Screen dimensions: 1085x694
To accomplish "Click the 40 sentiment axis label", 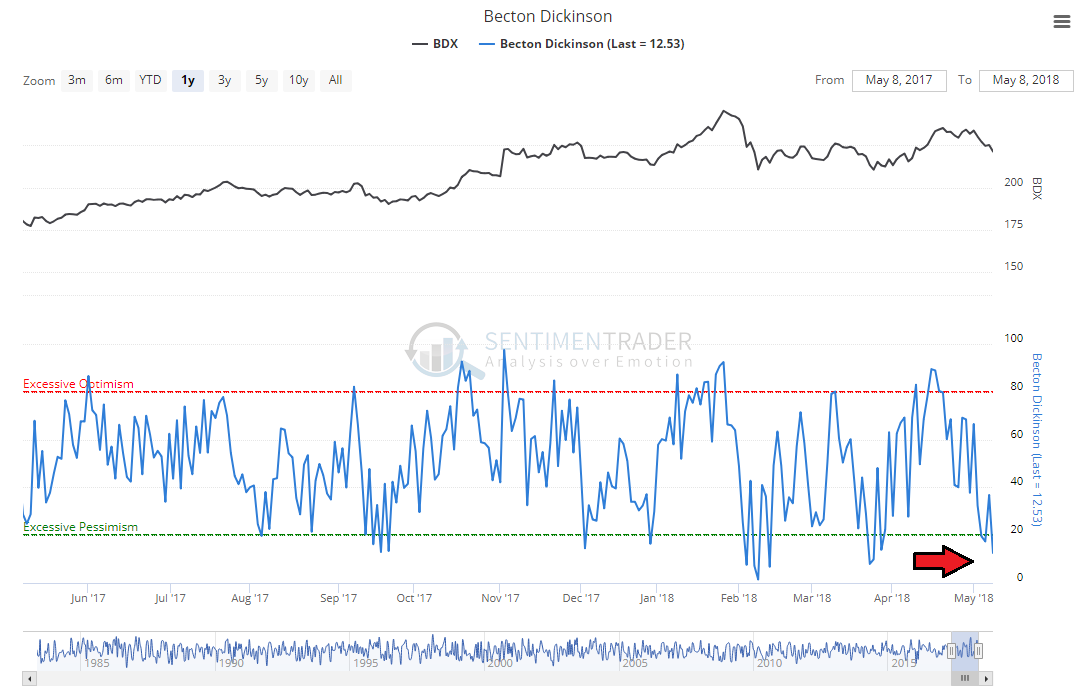I will (1016, 482).
